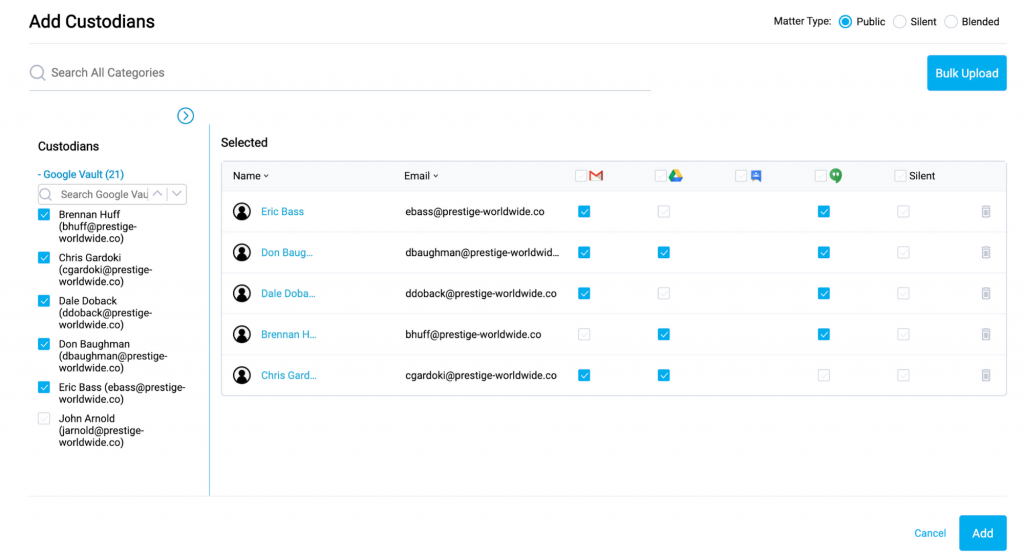Click down chevron in Google Vault search
Image resolution: width=1024 pixels, height=558 pixels.
tap(176, 193)
